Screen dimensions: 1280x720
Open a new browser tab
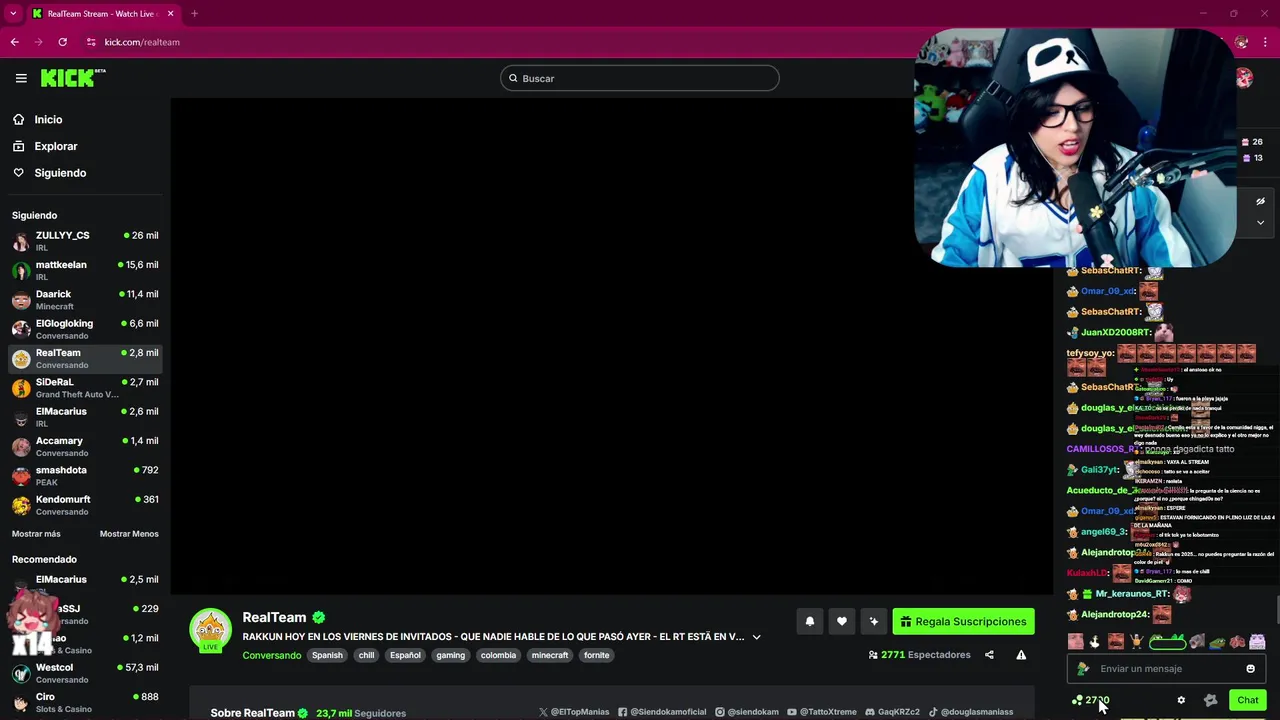(194, 14)
